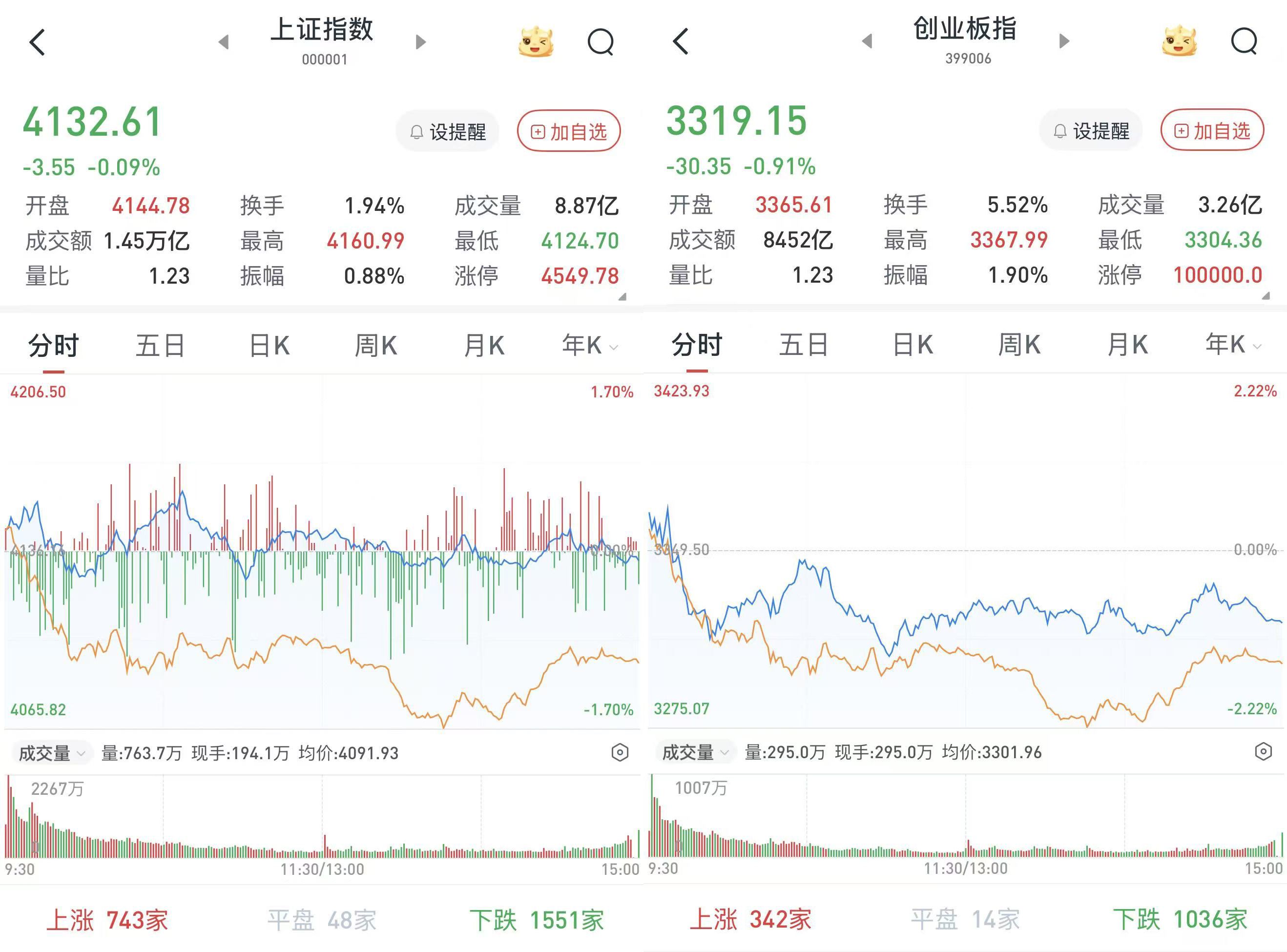
Task: Navigate to next index with the right arrow beside 上证指数
Action: click(421, 41)
